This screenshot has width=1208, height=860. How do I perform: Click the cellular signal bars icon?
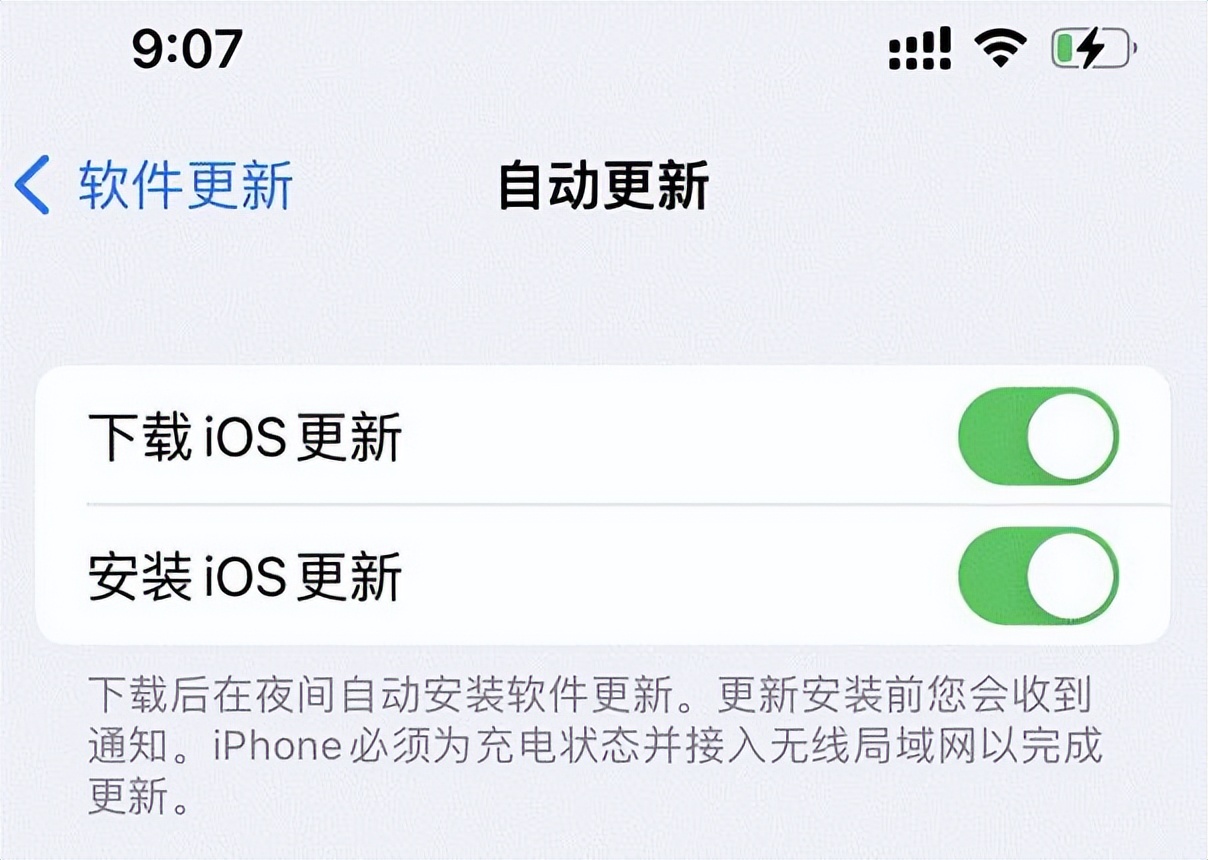[x=919, y=49]
